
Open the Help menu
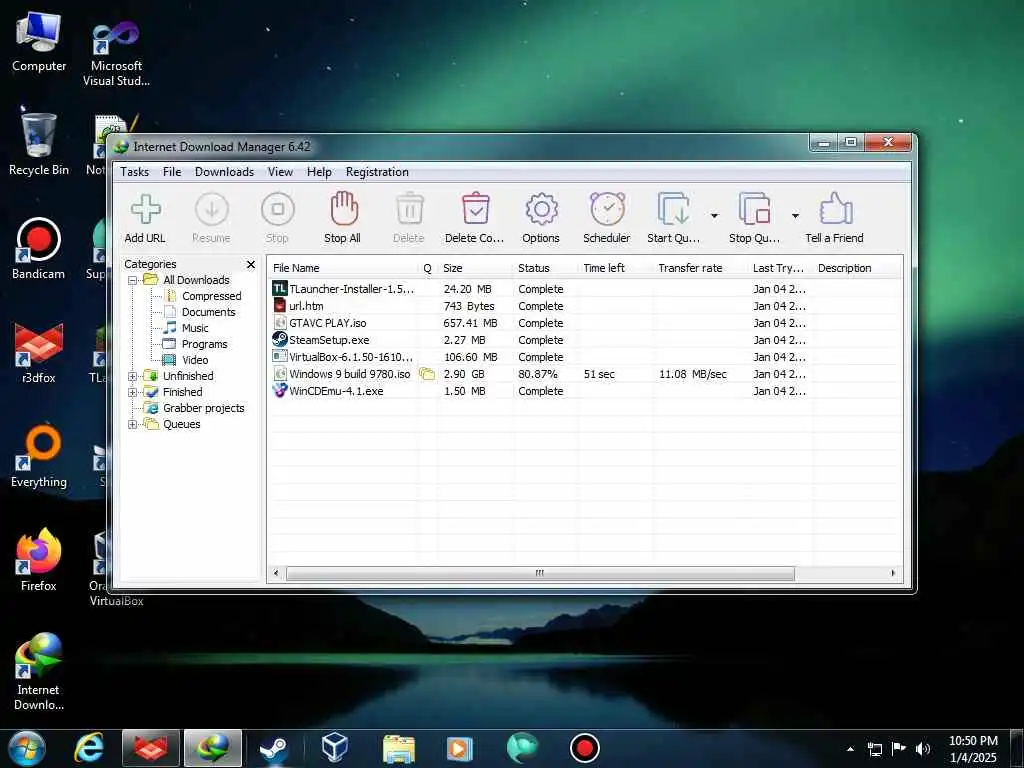tap(319, 172)
